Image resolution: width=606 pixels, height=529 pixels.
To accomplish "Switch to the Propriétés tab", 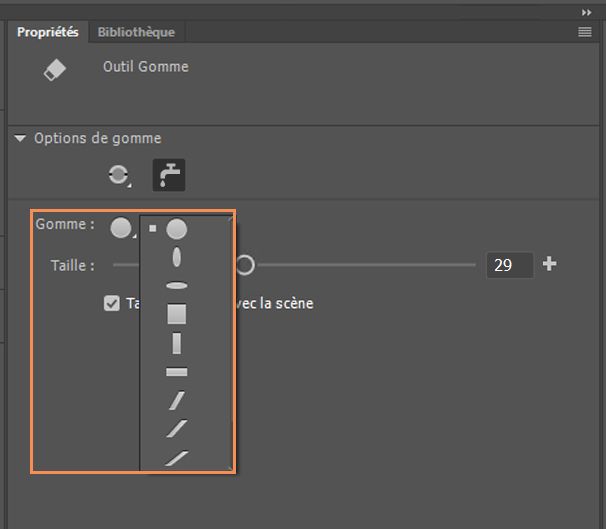I will 47,32.
